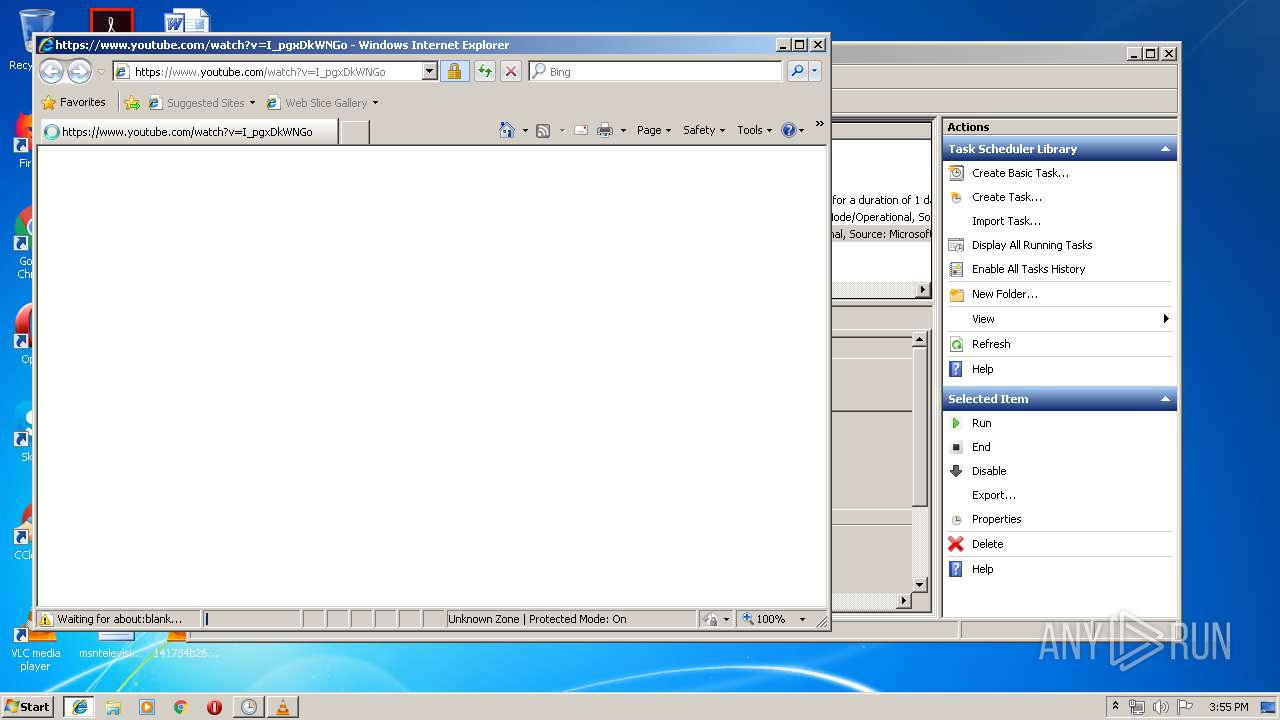Expand the Home button dropdown arrow
Viewport: 1280px width, 720px height.
click(525, 130)
